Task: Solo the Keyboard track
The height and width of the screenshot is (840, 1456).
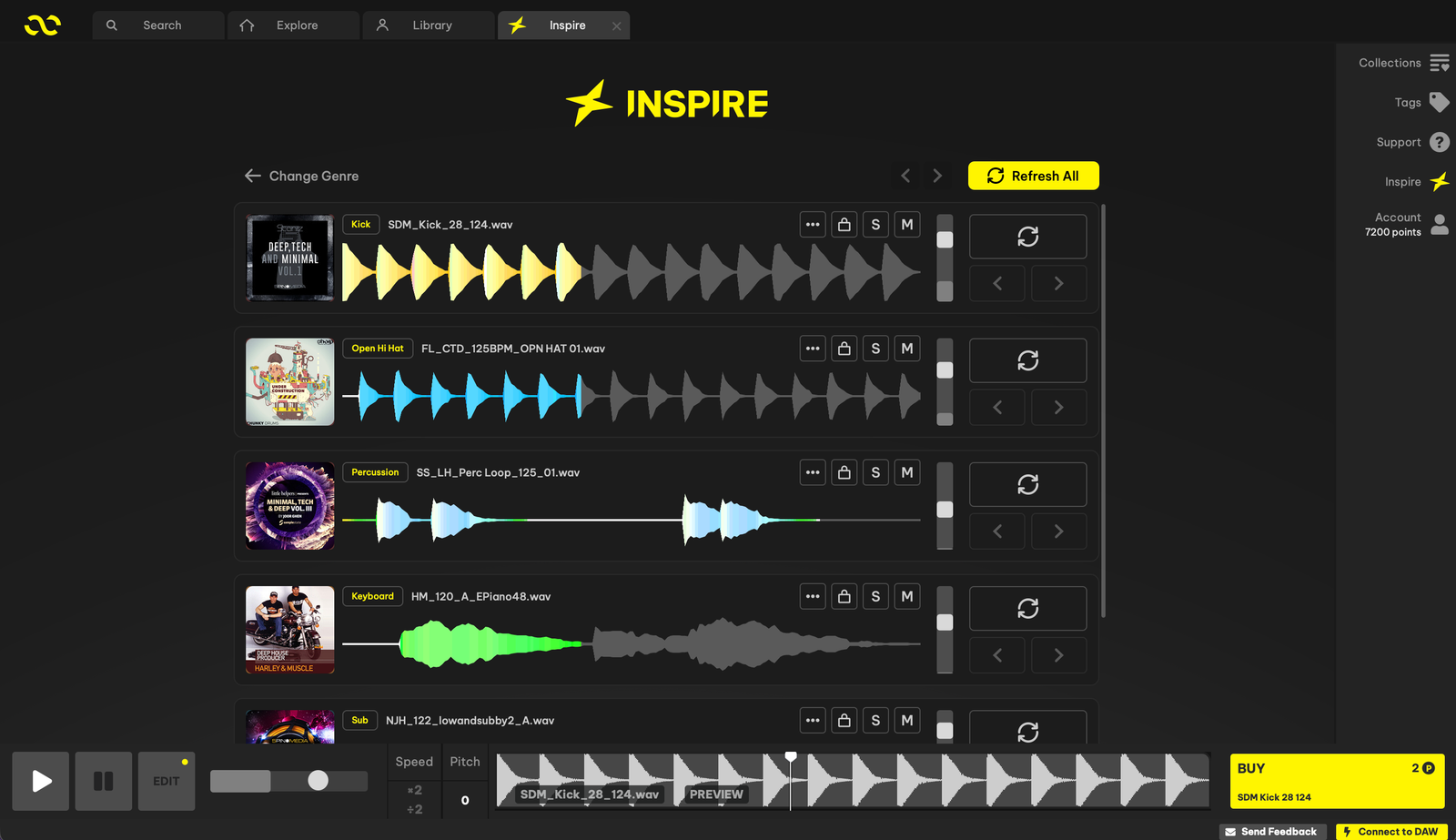Action: (x=875, y=596)
